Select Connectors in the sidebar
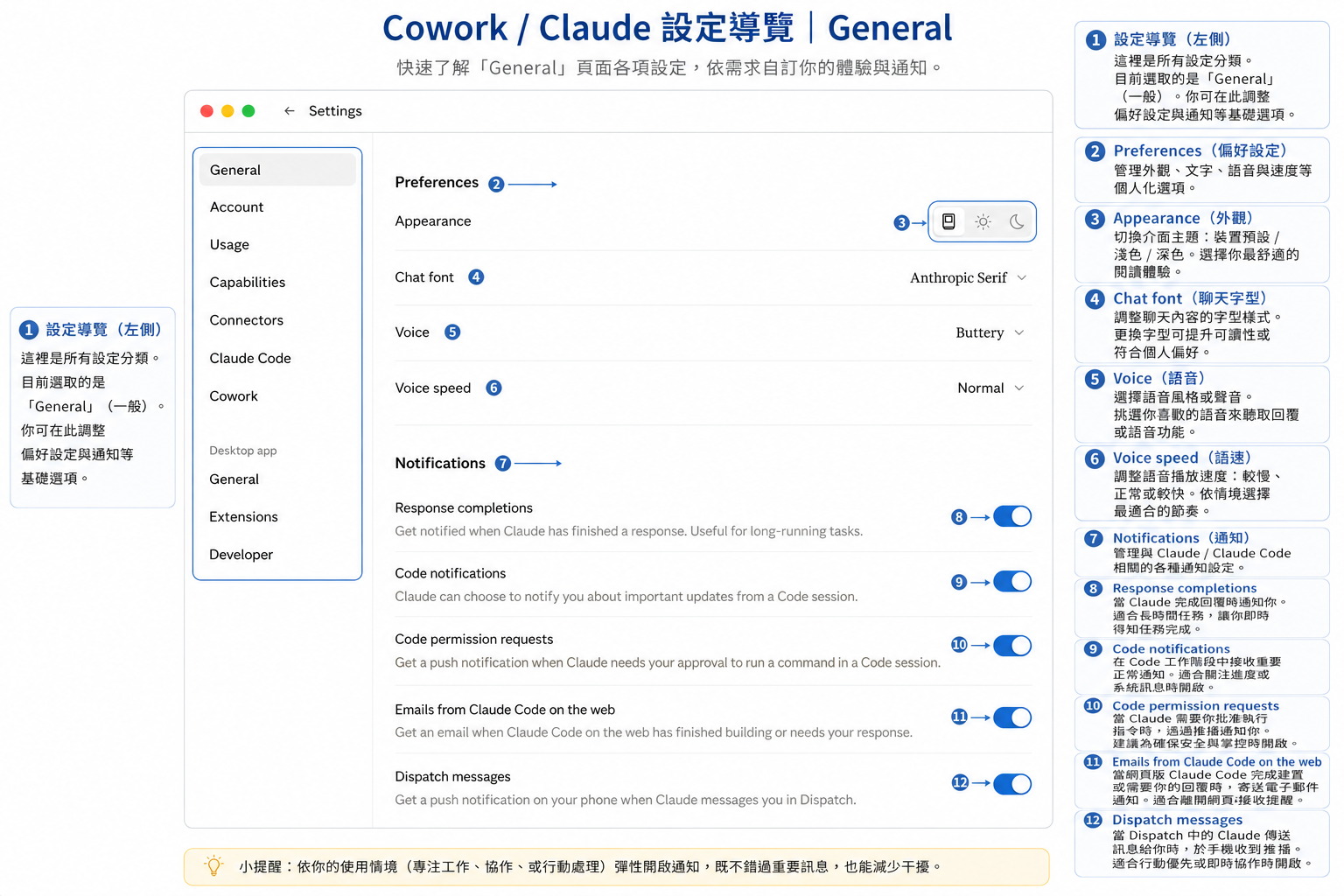Image resolution: width=1344 pixels, height=896 pixels. click(247, 320)
